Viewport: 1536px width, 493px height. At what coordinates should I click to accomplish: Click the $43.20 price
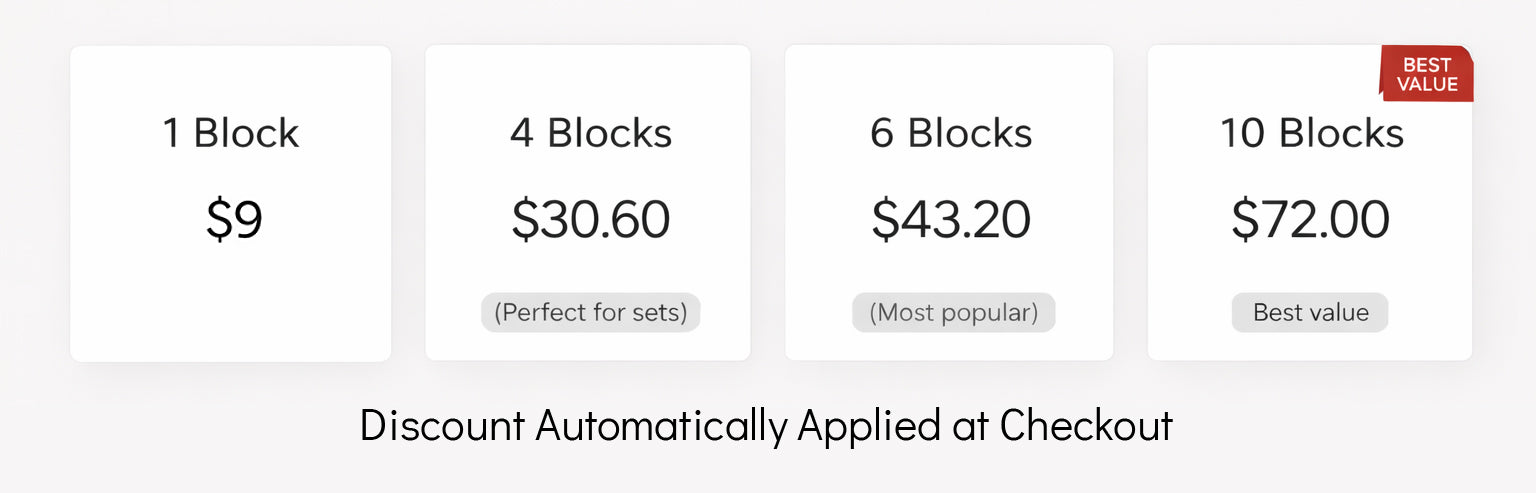click(x=950, y=219)
